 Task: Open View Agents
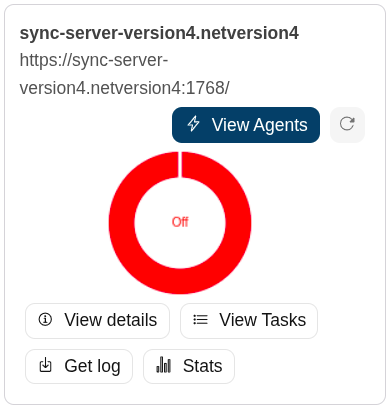pyautogui.click(x=246, y=125)
